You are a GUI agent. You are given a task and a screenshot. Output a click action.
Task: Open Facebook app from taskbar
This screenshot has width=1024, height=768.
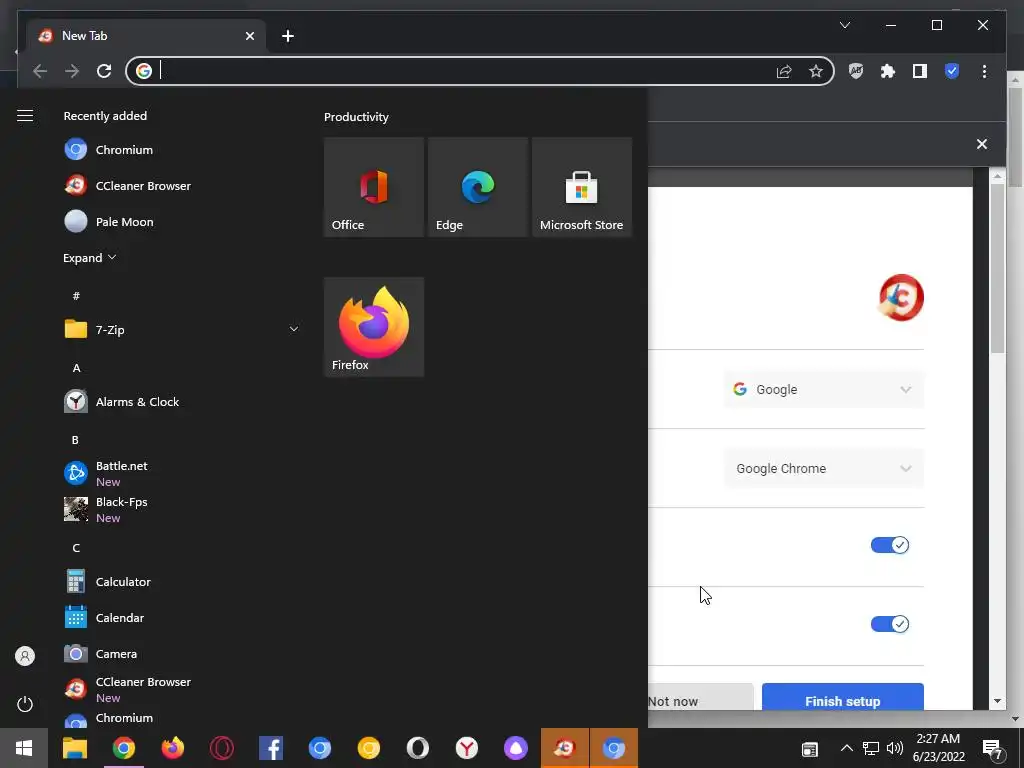click(x=270, y=748)
